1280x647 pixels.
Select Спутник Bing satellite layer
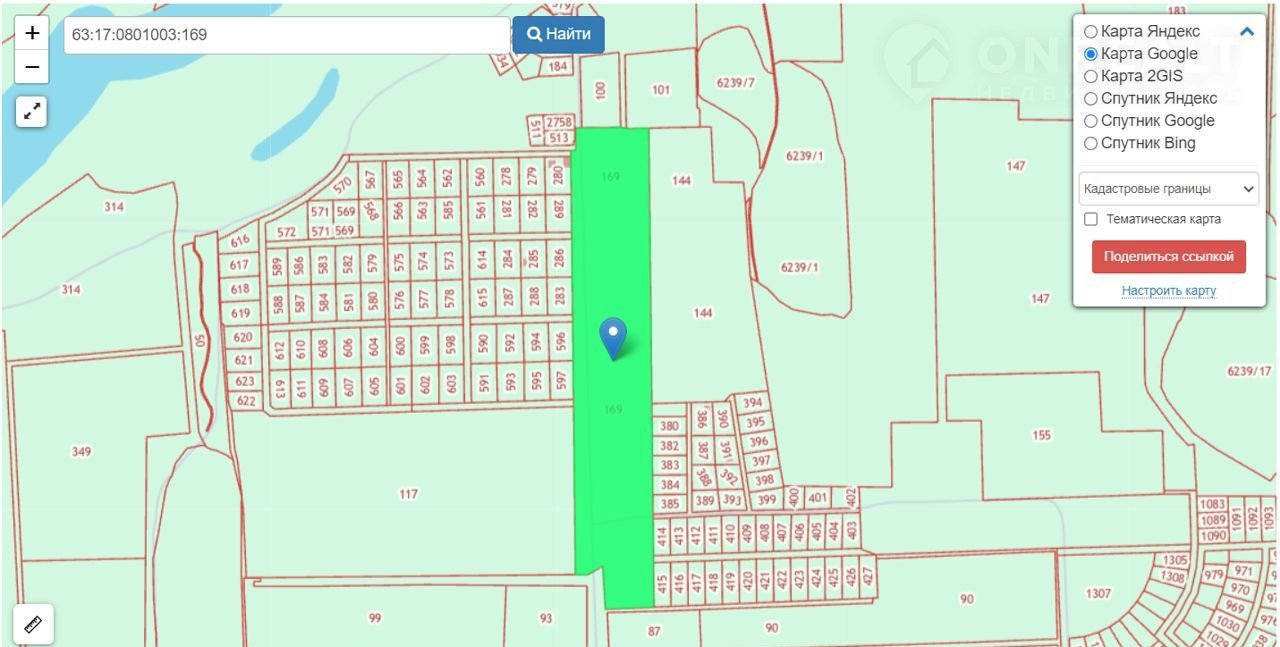point(1091,143)
